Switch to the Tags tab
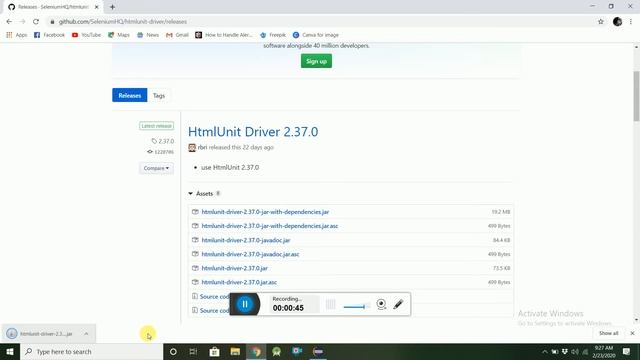The height and width of the screenshot is (360, 640). [x=159, y=96]
